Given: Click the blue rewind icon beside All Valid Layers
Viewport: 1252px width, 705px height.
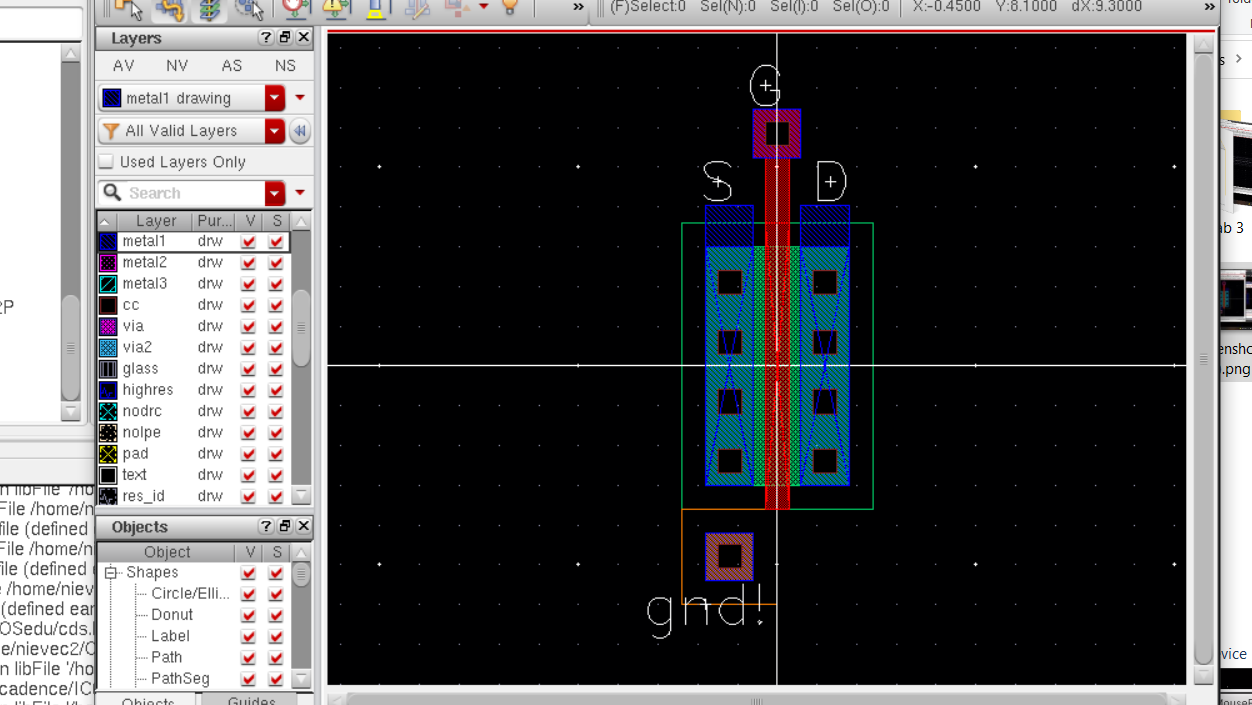Looking at the screenshot, I should pyautogui.click(x=299, y=131).
